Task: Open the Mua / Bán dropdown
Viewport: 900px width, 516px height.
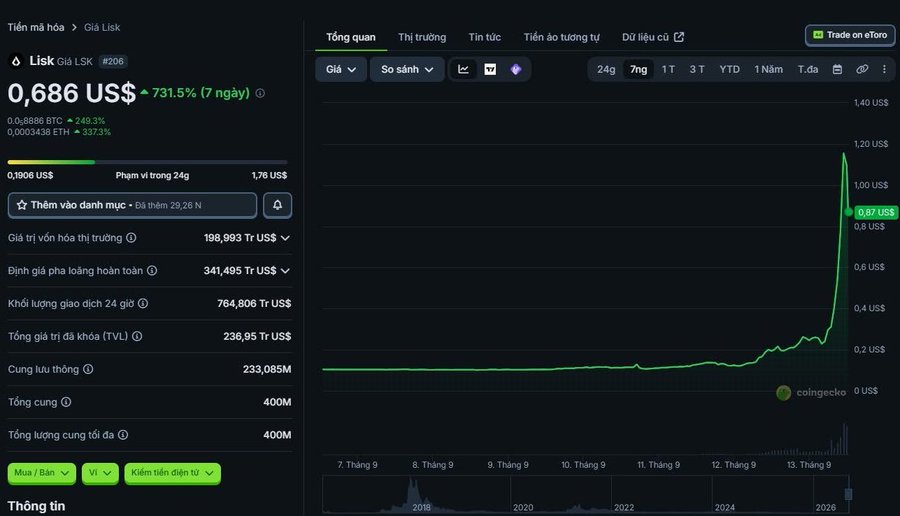Action: (x=41, y=473)
